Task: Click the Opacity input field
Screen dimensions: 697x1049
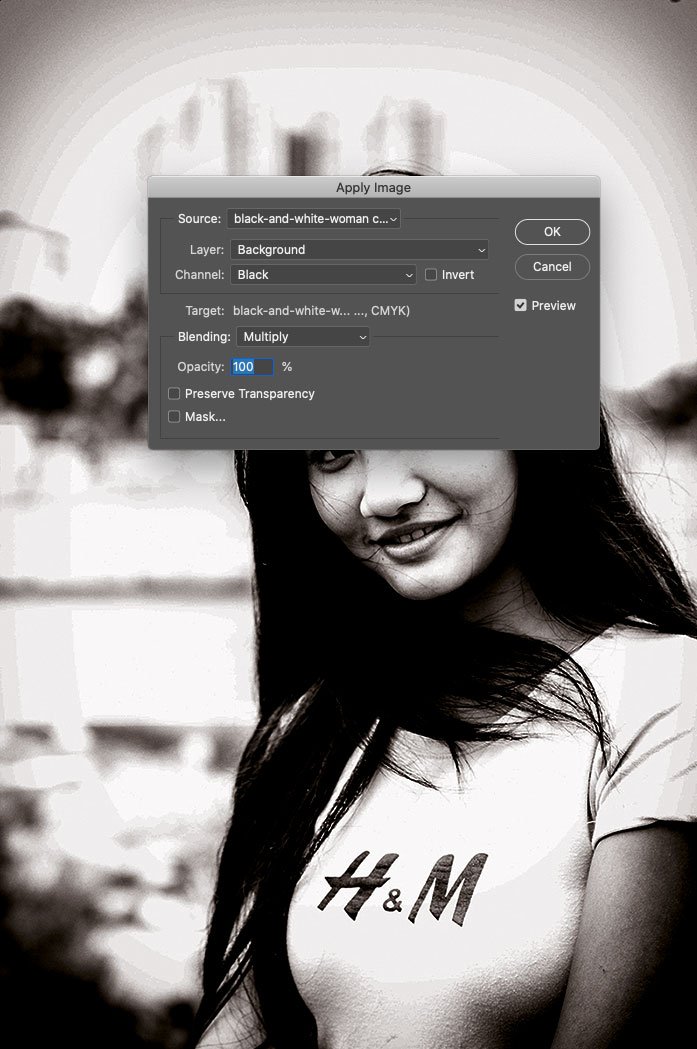Action: (x=252, y=367)
